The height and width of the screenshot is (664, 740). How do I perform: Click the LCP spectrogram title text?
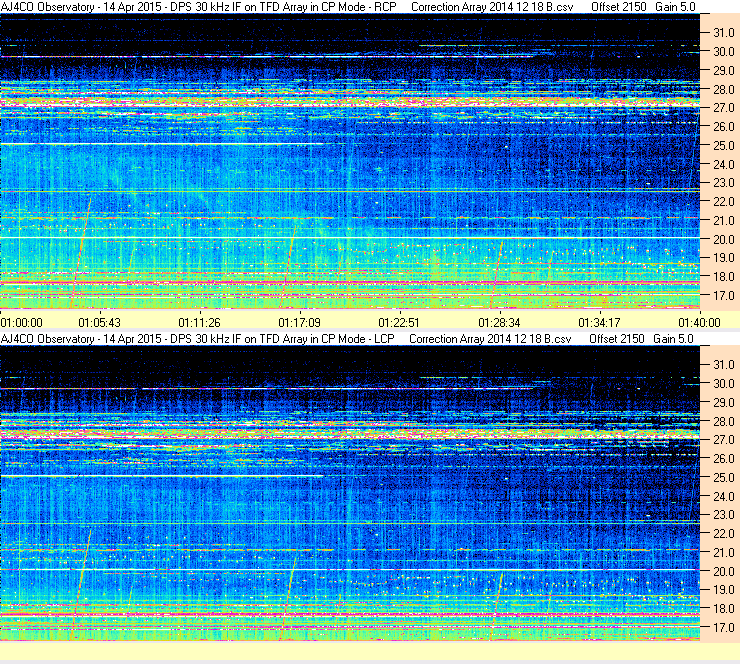(198, 339)
